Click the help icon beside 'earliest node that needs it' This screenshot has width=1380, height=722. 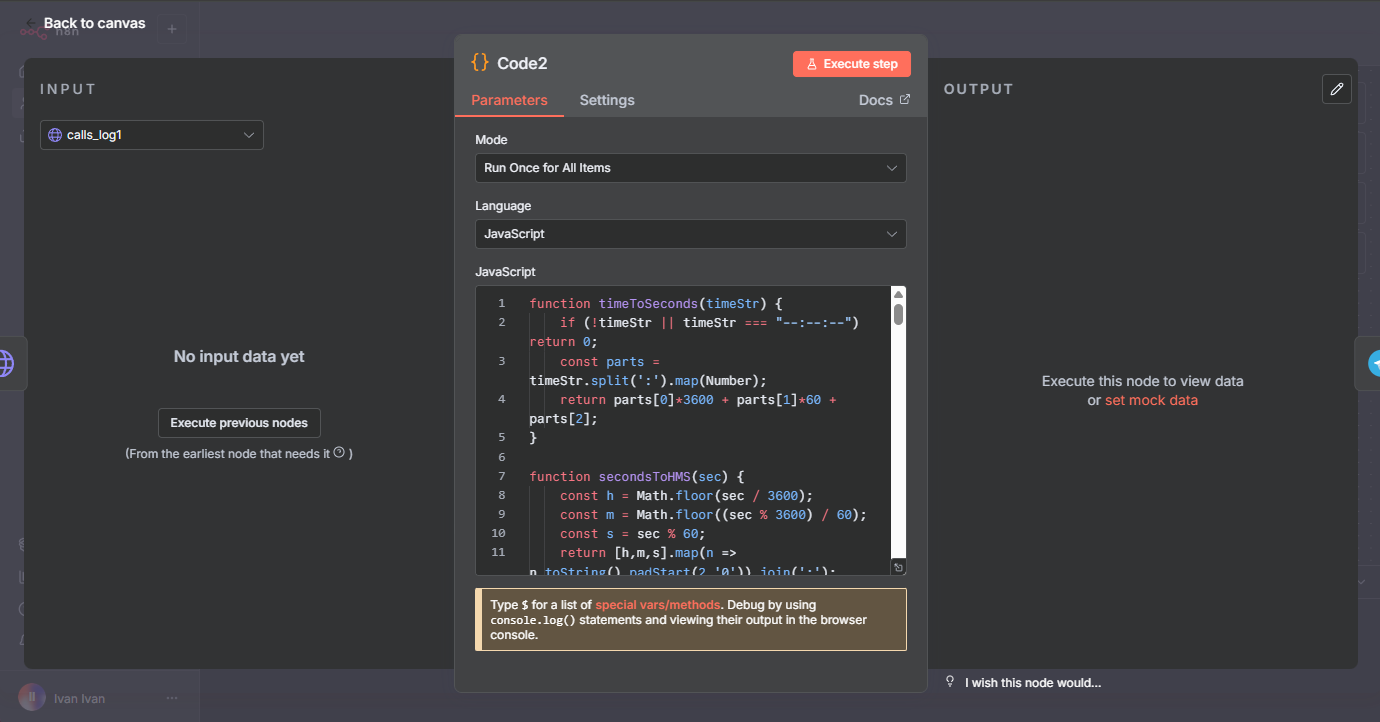pos(339,453)
